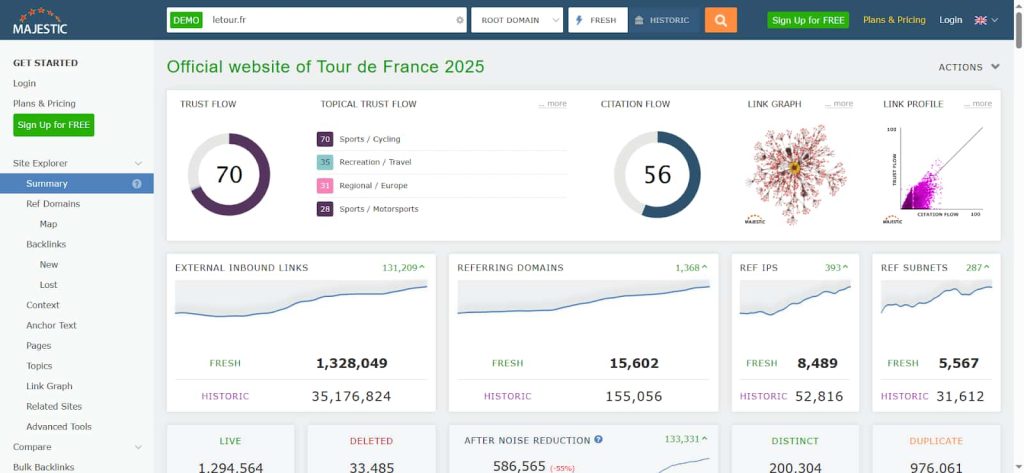Click the UK flag language icon
Image resolution: width=1024 pixels, height=473 pixels.
pos(980,20)
